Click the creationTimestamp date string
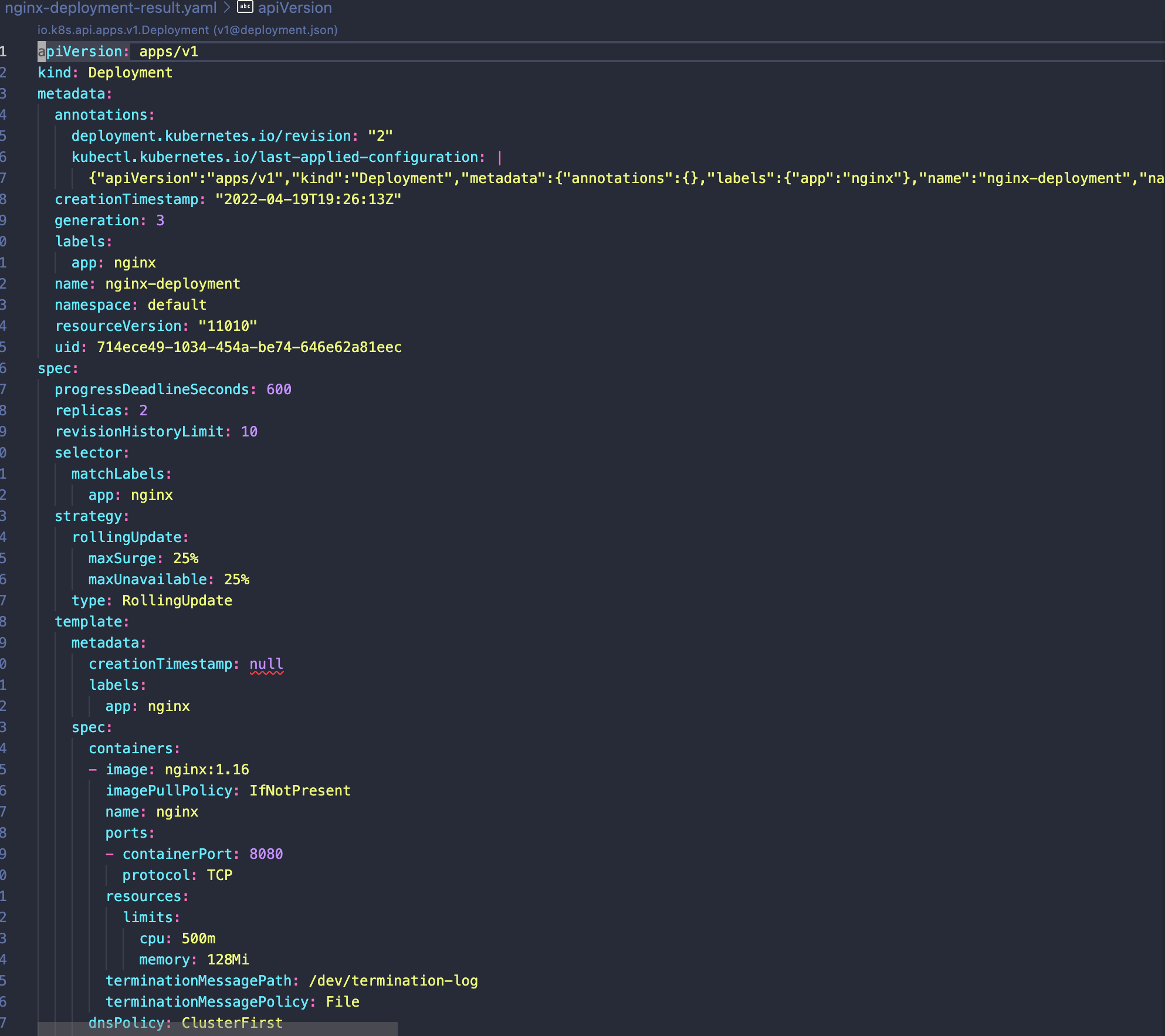Screen dimensions: 1165x1036 tap(308, 199)
